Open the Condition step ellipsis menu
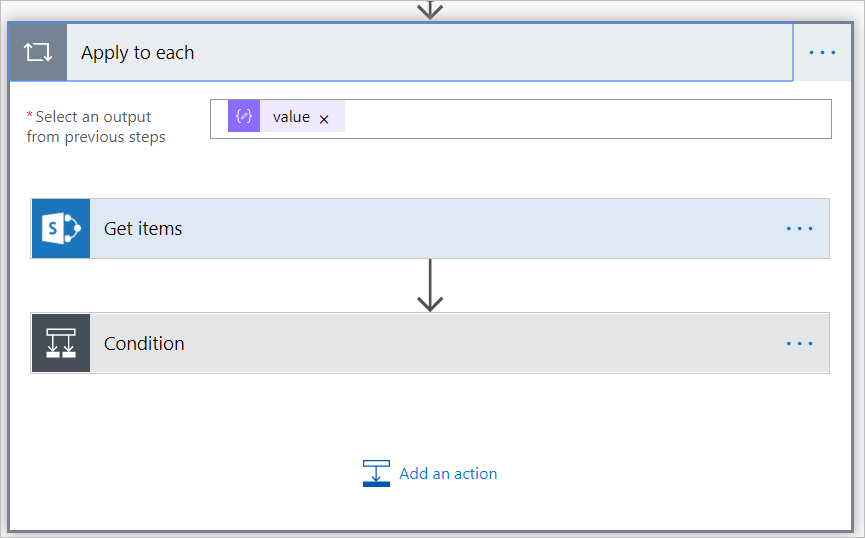The width and height of the screenshot is (865, 538). pos(799,343)
